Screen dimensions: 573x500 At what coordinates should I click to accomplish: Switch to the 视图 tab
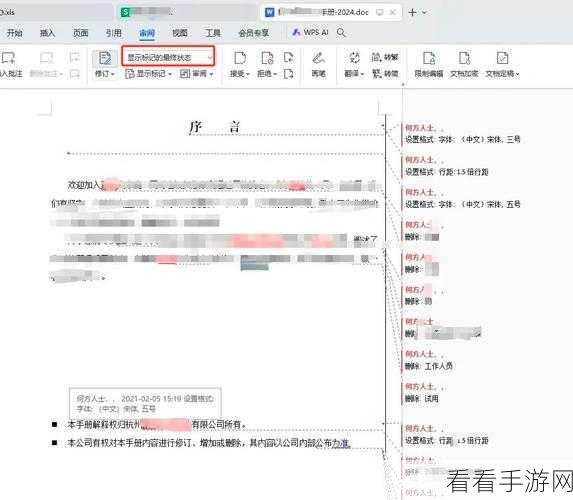(x=180, y=33)
